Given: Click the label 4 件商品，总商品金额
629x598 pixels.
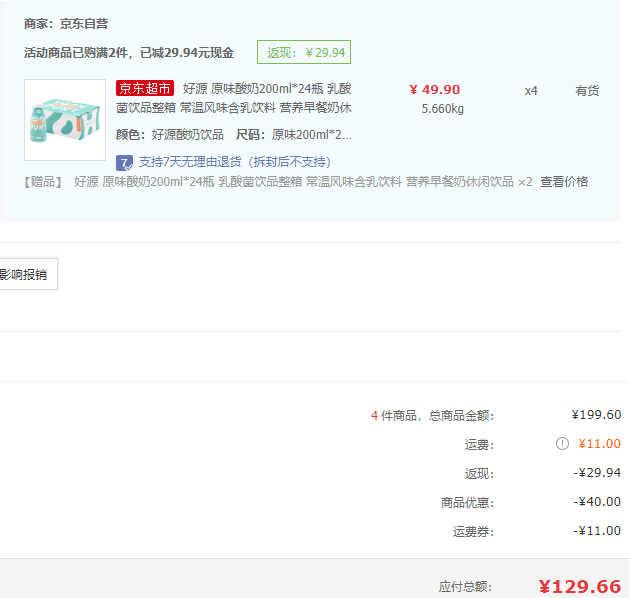Looking at the screenshot, I should [x=432, y=416].
